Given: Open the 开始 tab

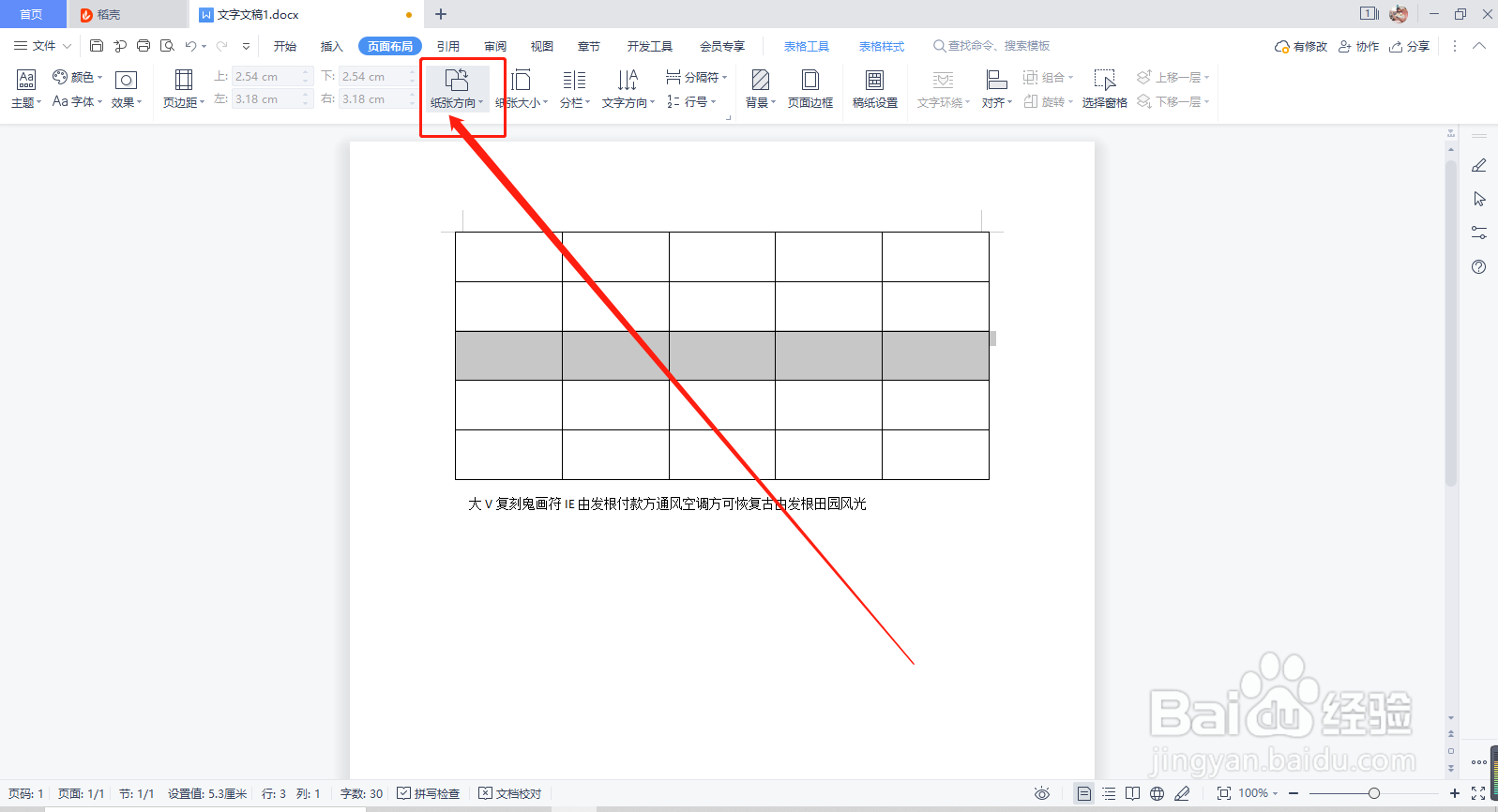Looking at the screenshot, I should 285,46.
